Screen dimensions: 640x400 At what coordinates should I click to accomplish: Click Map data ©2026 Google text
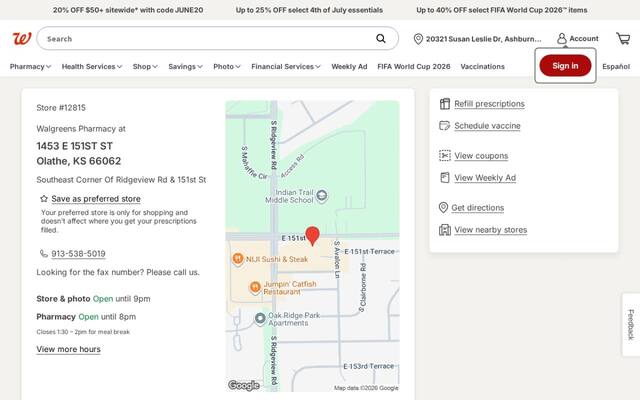pyautogui.click(x=366, y=388)
